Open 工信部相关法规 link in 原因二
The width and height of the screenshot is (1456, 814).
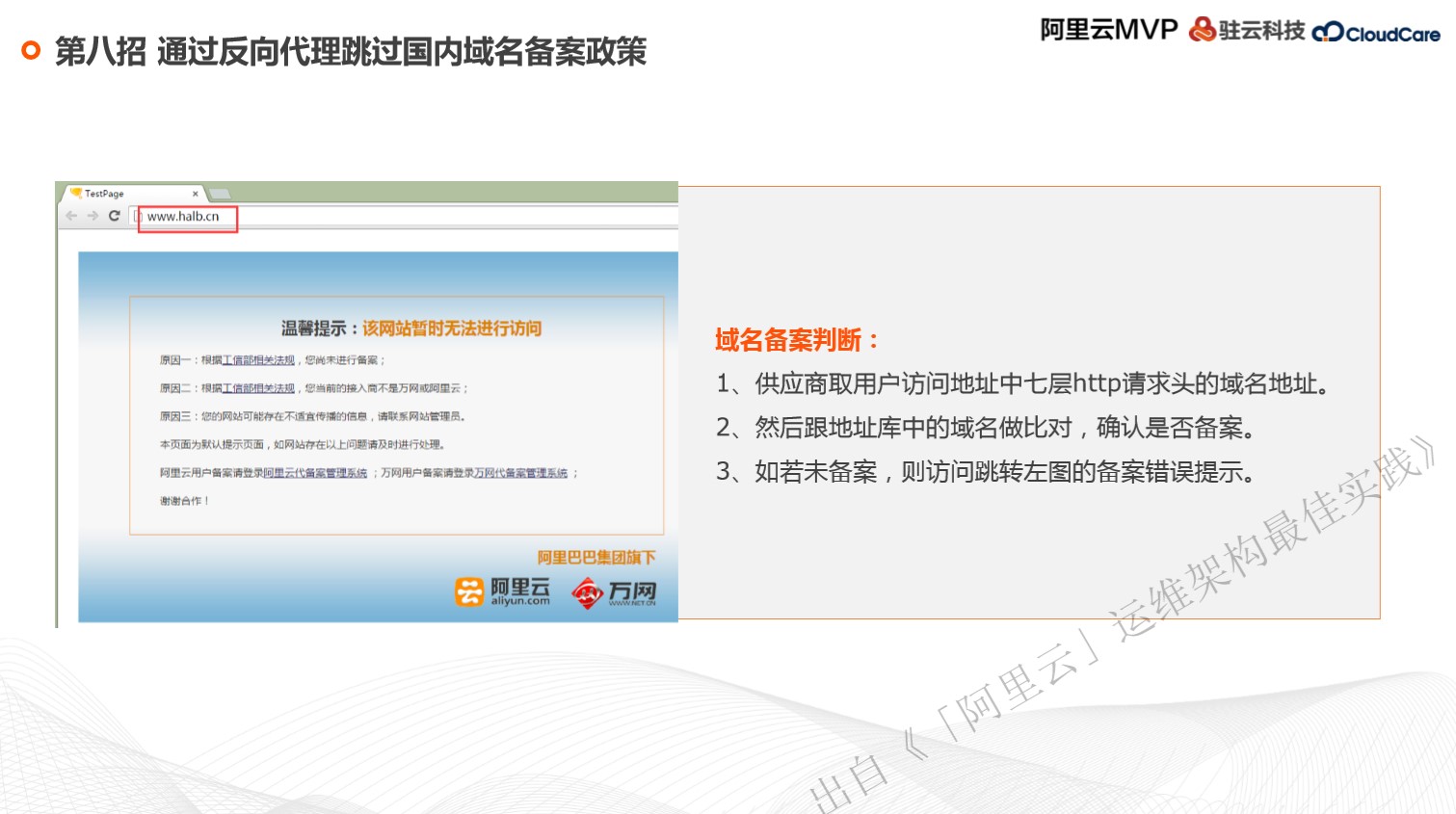pyautogui.click(x=258, y=388)
